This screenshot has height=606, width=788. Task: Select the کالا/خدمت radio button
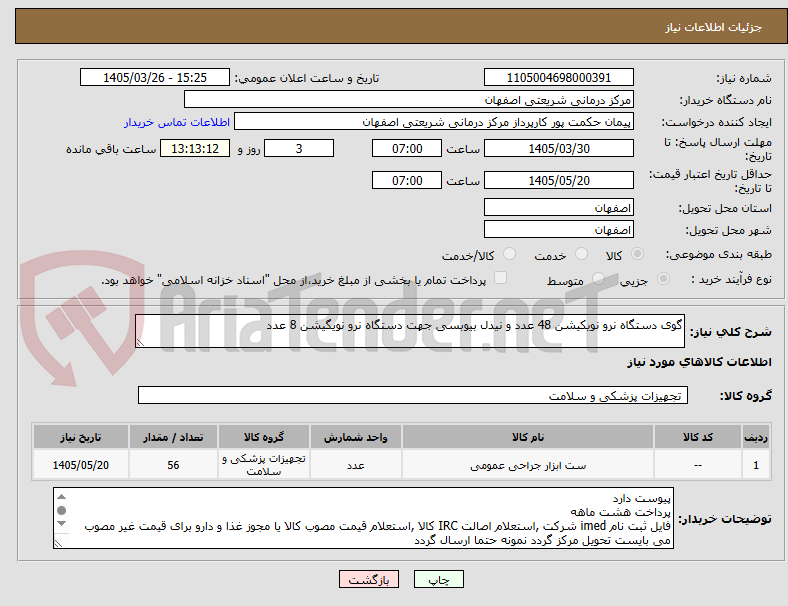pos(510,254)
